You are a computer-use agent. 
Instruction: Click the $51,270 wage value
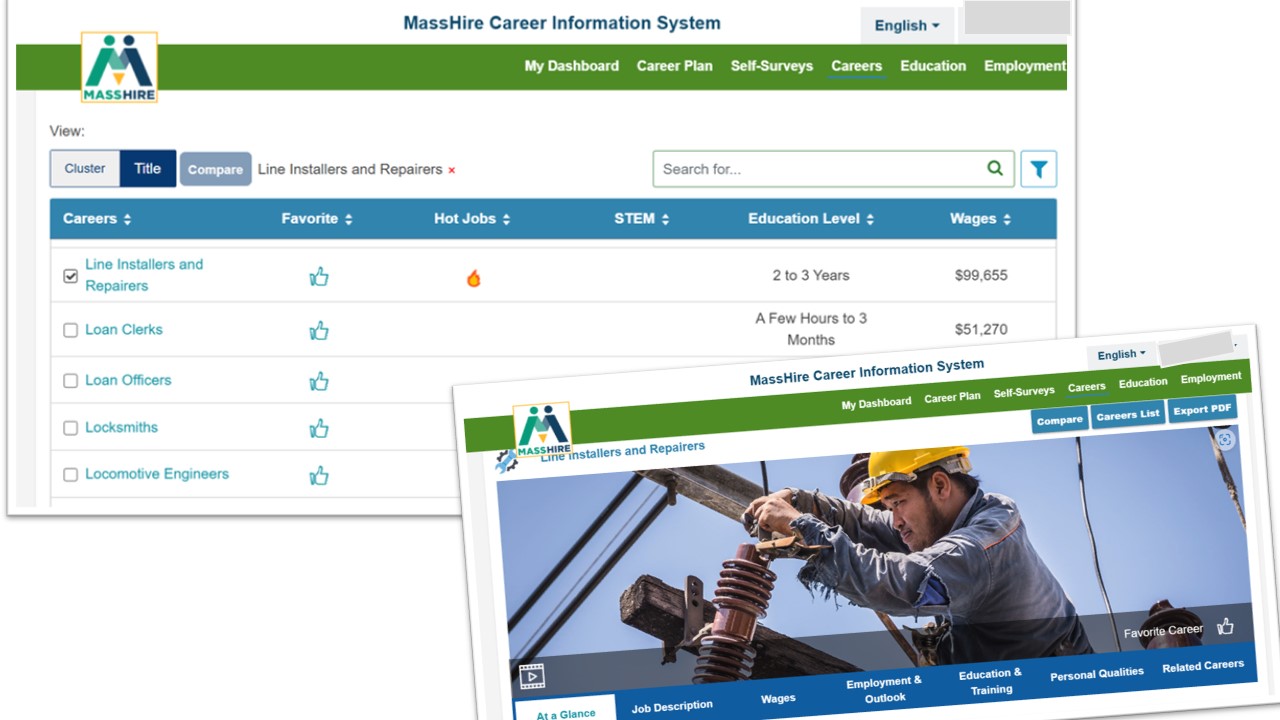tap(981, 329)
